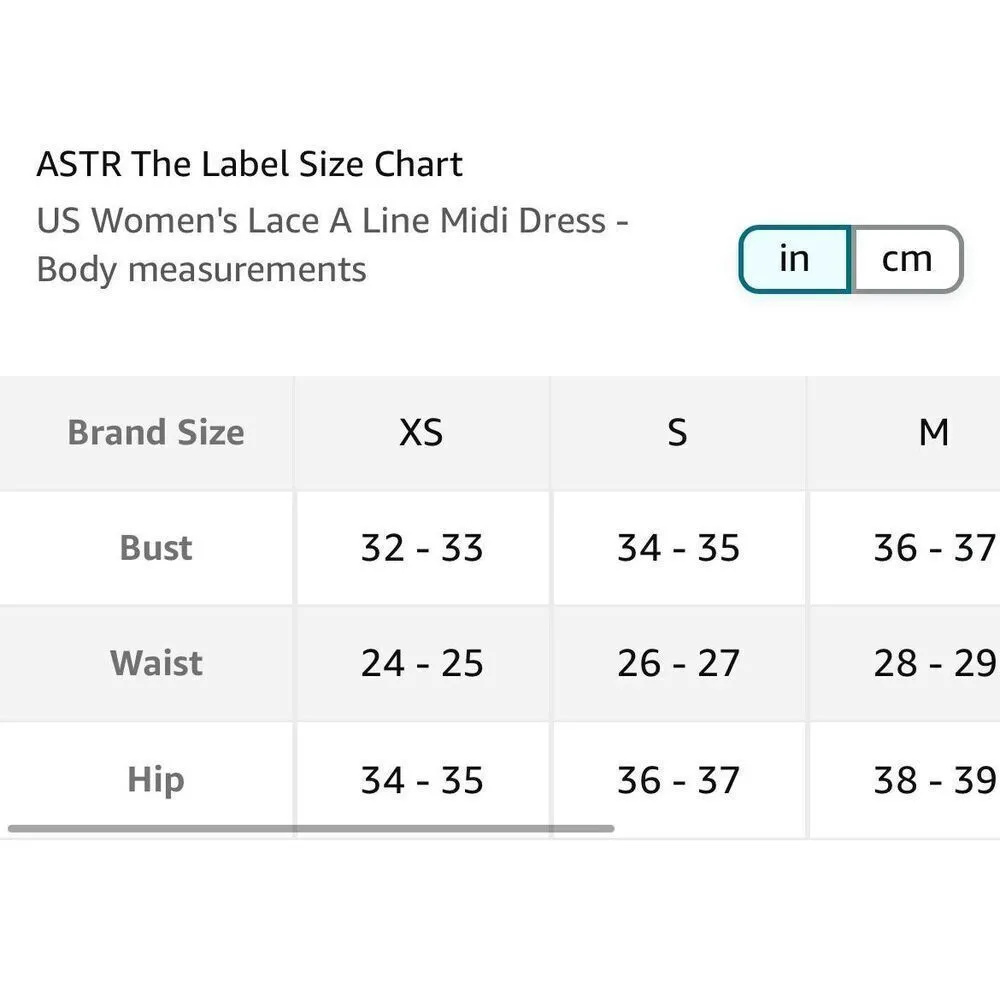Image resolution: width=1000 pixels, height=1000 pixels.
Task: Click the Waist row label
Action: (155, 663)
